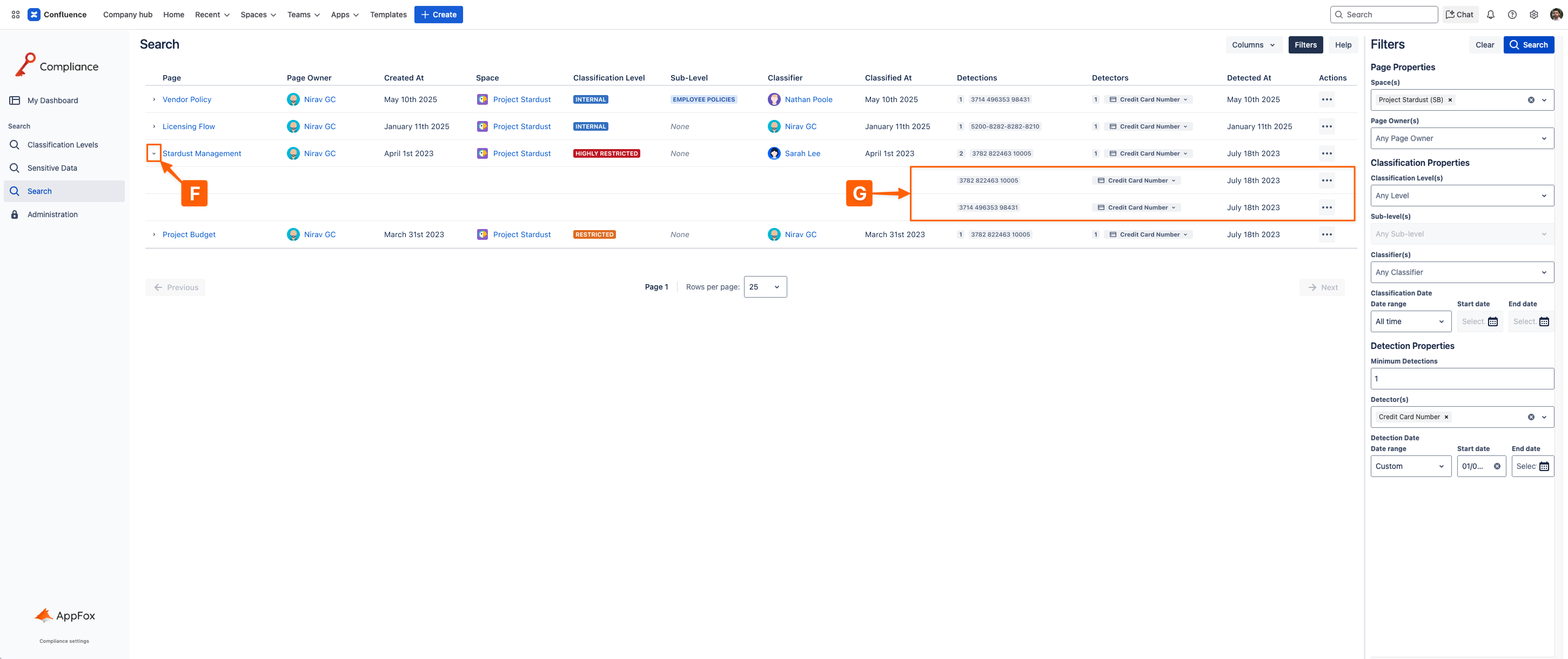
Task: Remove Credit Card Number detector tag
Action: click(1446, 417)
